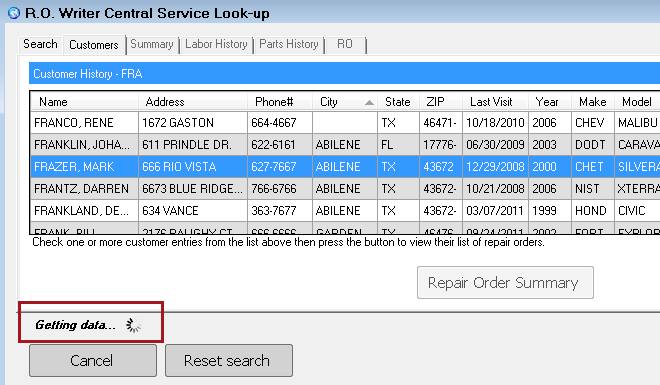Click address 6673 BLUE RIDGE...
660x385 pixels.
[192, 189]
